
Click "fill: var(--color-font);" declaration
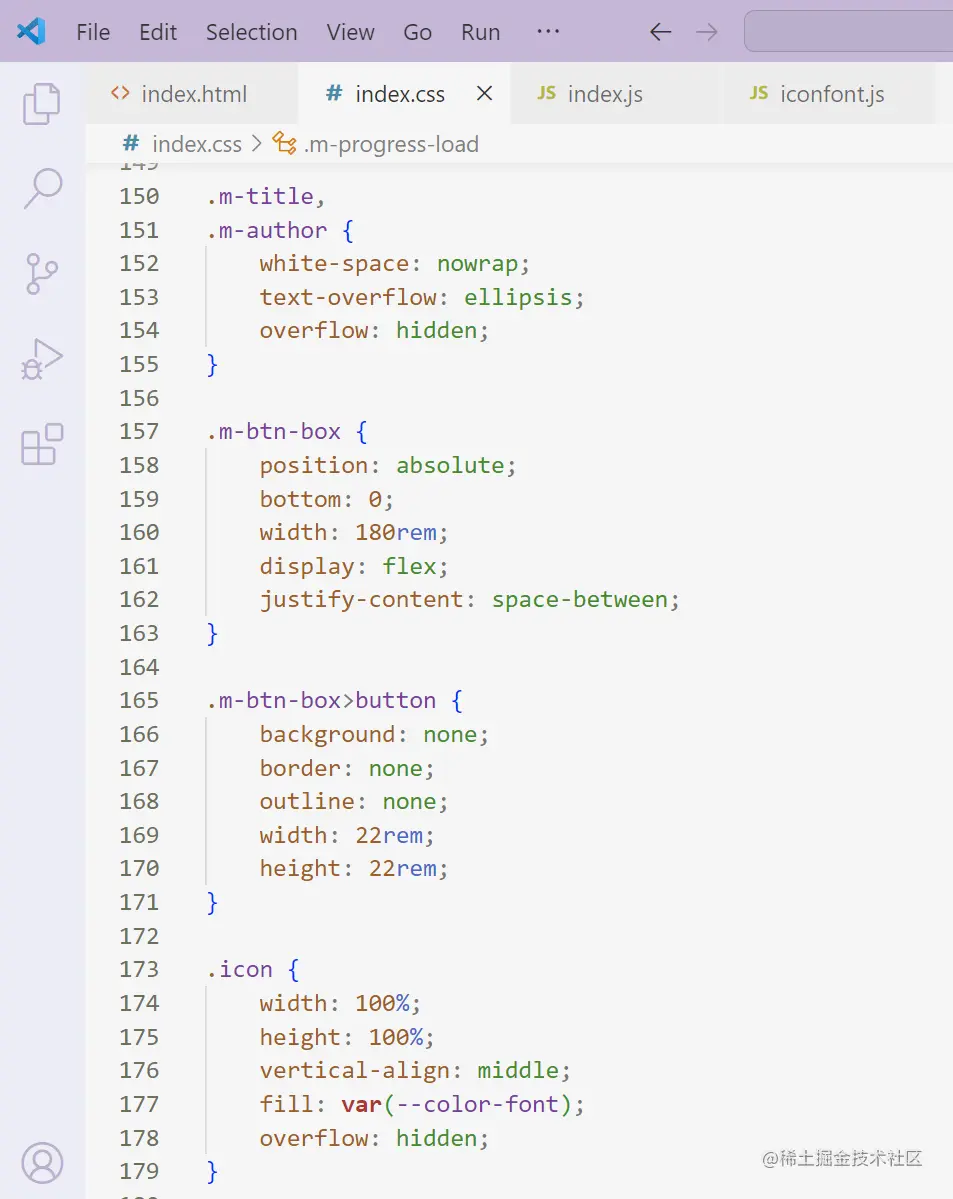(421, 1104)
